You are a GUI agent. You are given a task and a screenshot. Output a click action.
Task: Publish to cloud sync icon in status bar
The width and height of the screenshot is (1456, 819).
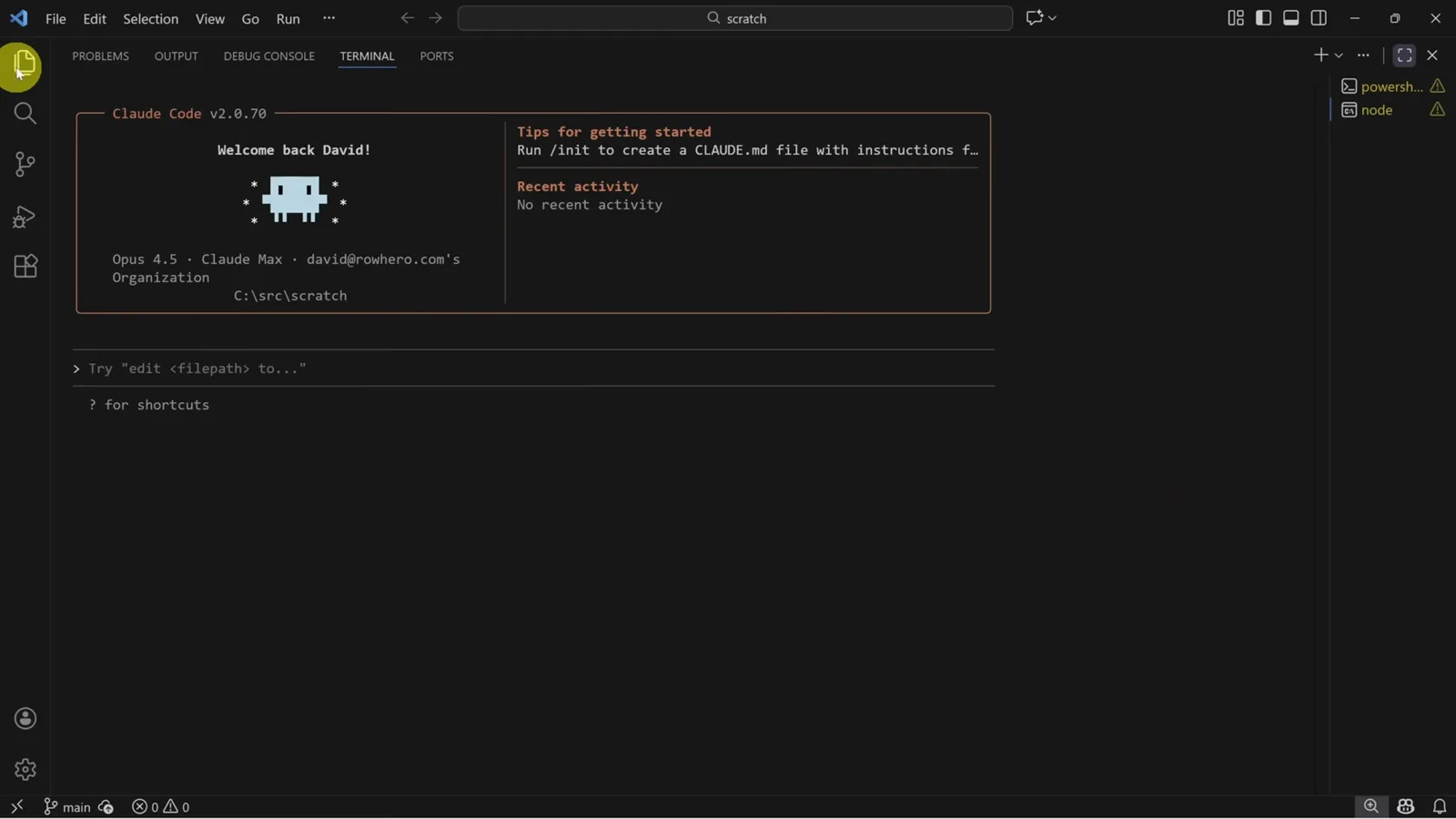point(106,807)
